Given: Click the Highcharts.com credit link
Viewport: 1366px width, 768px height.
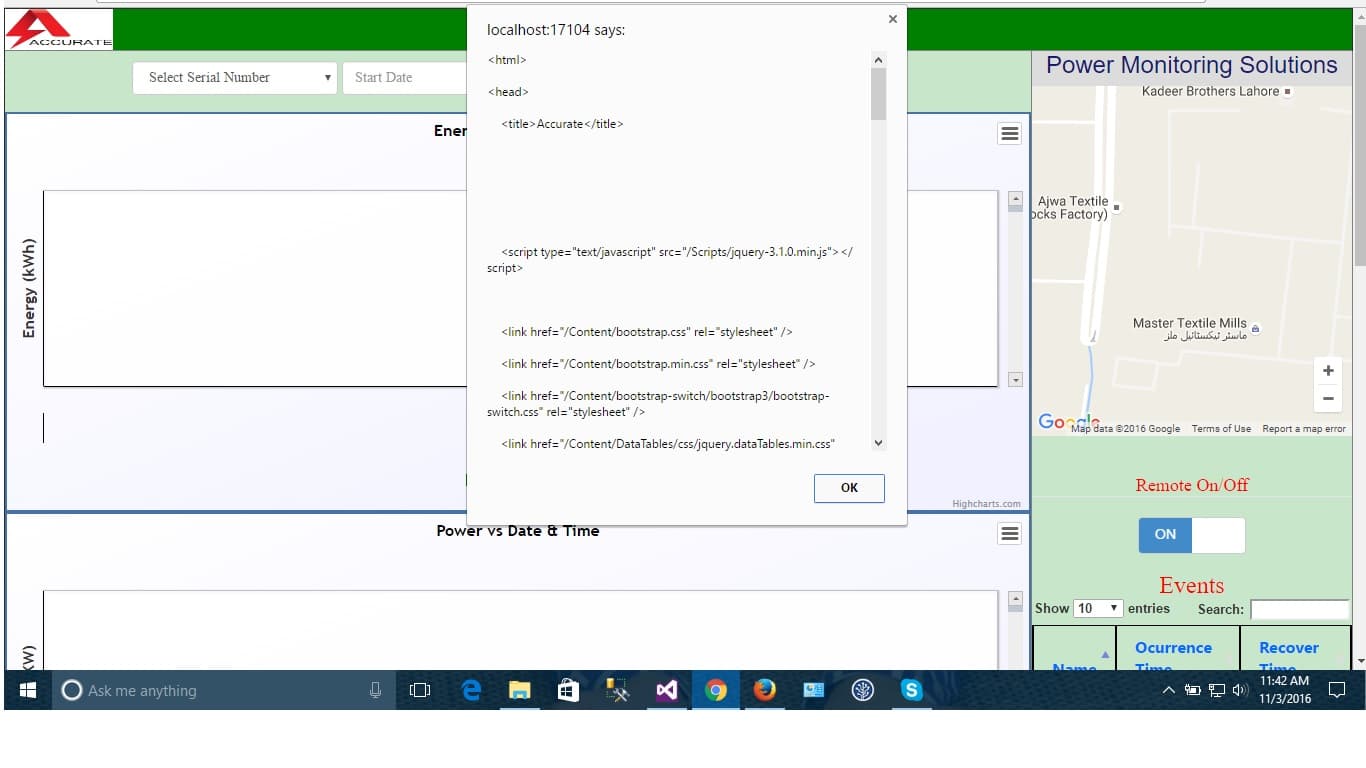Looking at the screenshot, I should 986,504.
